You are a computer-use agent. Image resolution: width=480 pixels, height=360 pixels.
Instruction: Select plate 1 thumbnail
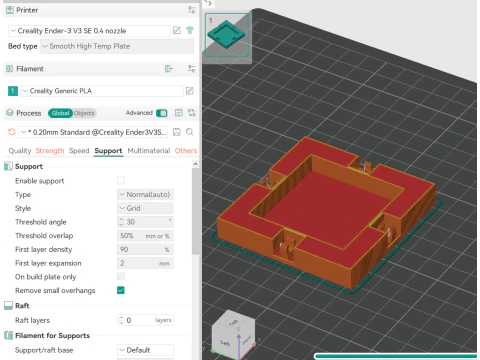(x=227, y=35)
